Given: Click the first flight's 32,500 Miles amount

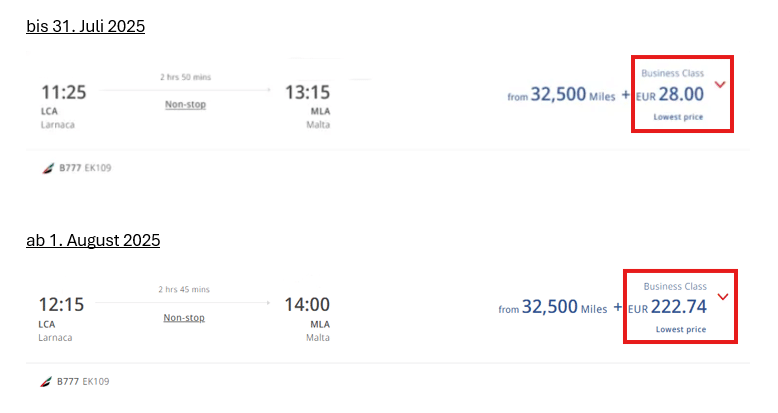Looking at the screenshot, I should [x=572, y=94].
